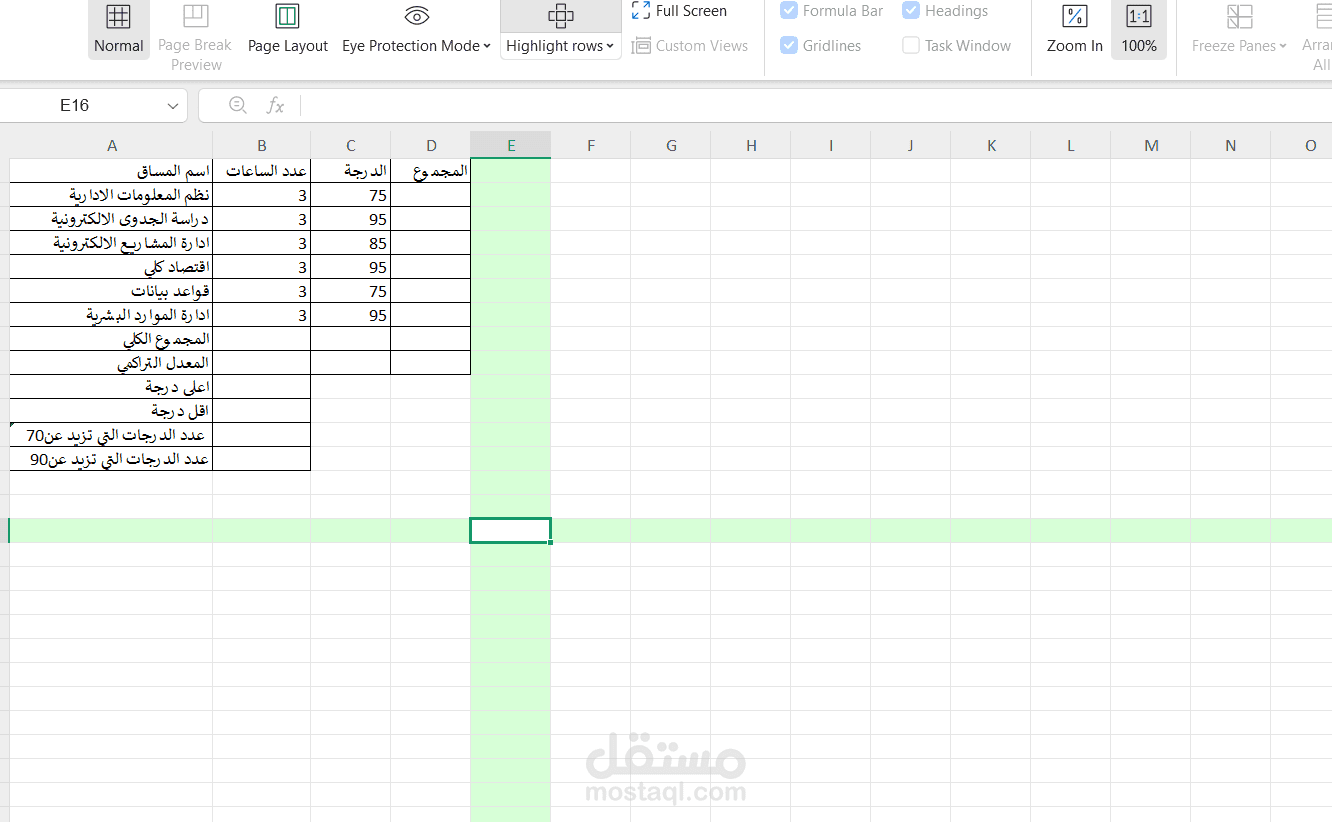The width and height of the screenshot is (1332, 822).
Task: Select grade 95 in 'اقتصاد كلي' row
Action: 351,267
